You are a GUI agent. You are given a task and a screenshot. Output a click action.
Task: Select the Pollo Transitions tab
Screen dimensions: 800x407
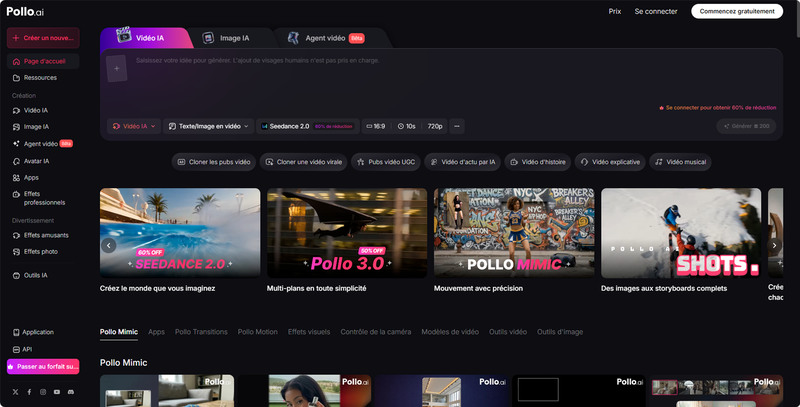[x=201, y=332]
